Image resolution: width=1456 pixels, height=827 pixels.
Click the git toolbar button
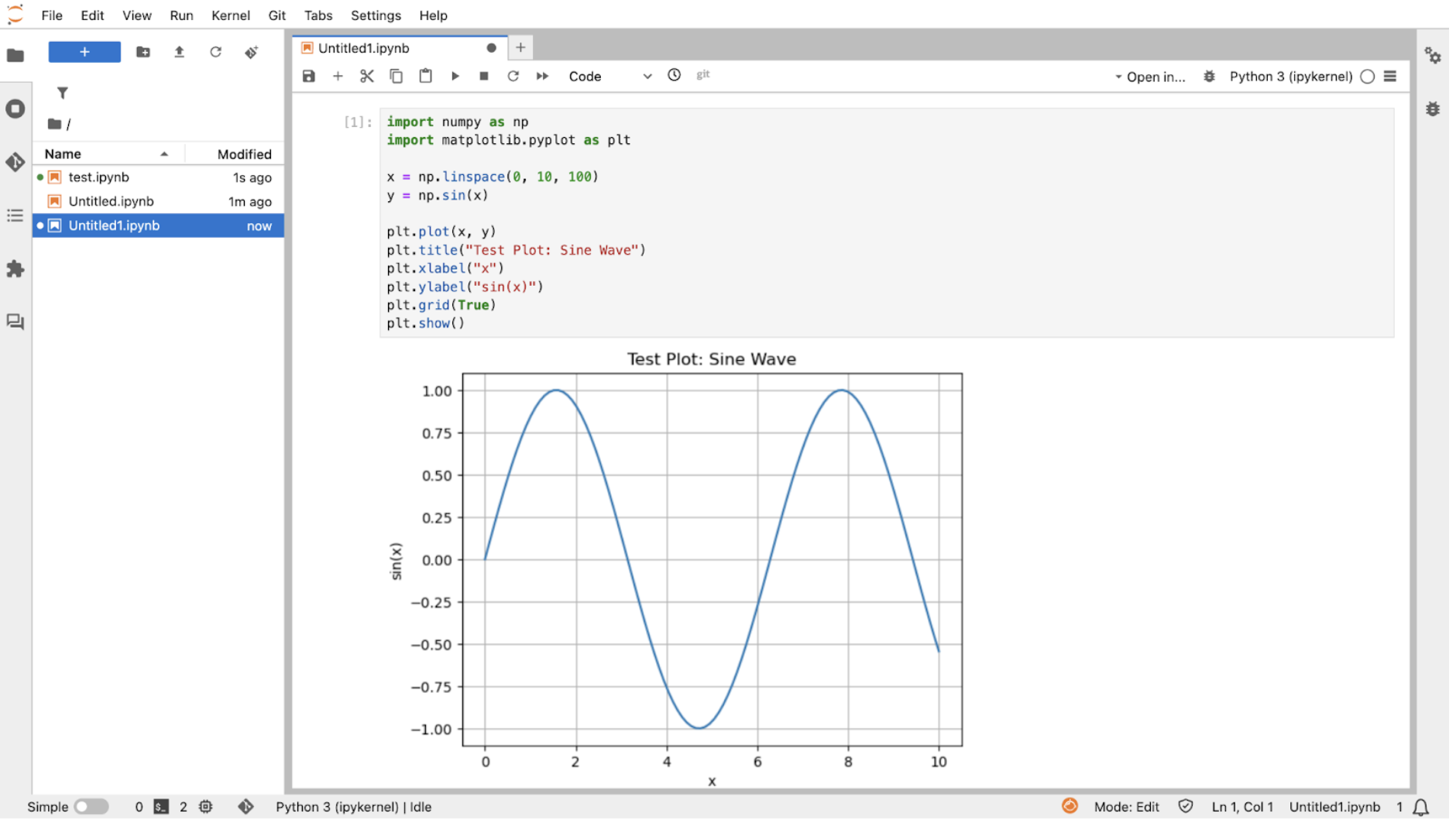tap(703, 75)
